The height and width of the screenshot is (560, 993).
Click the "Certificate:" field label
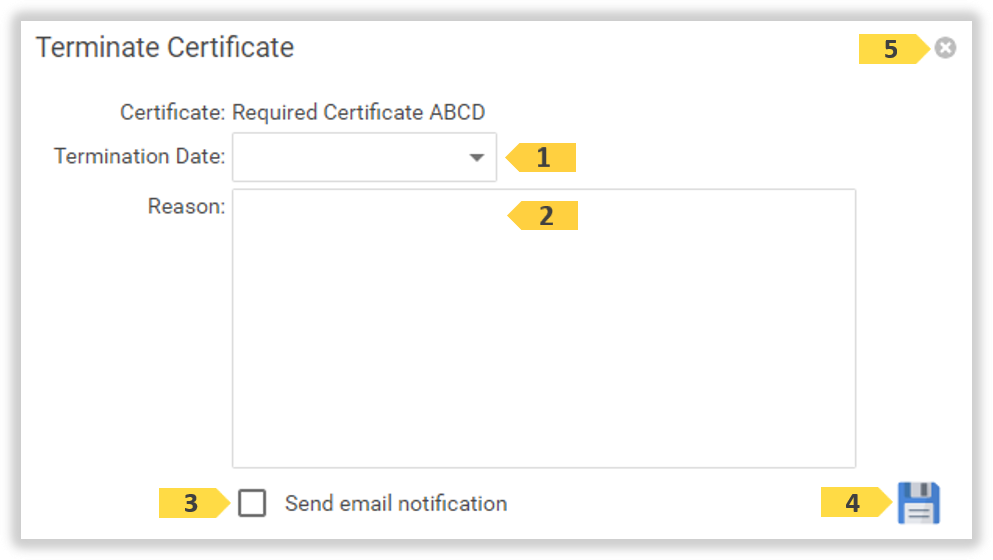pyautogui.click(x=173, y=112)
